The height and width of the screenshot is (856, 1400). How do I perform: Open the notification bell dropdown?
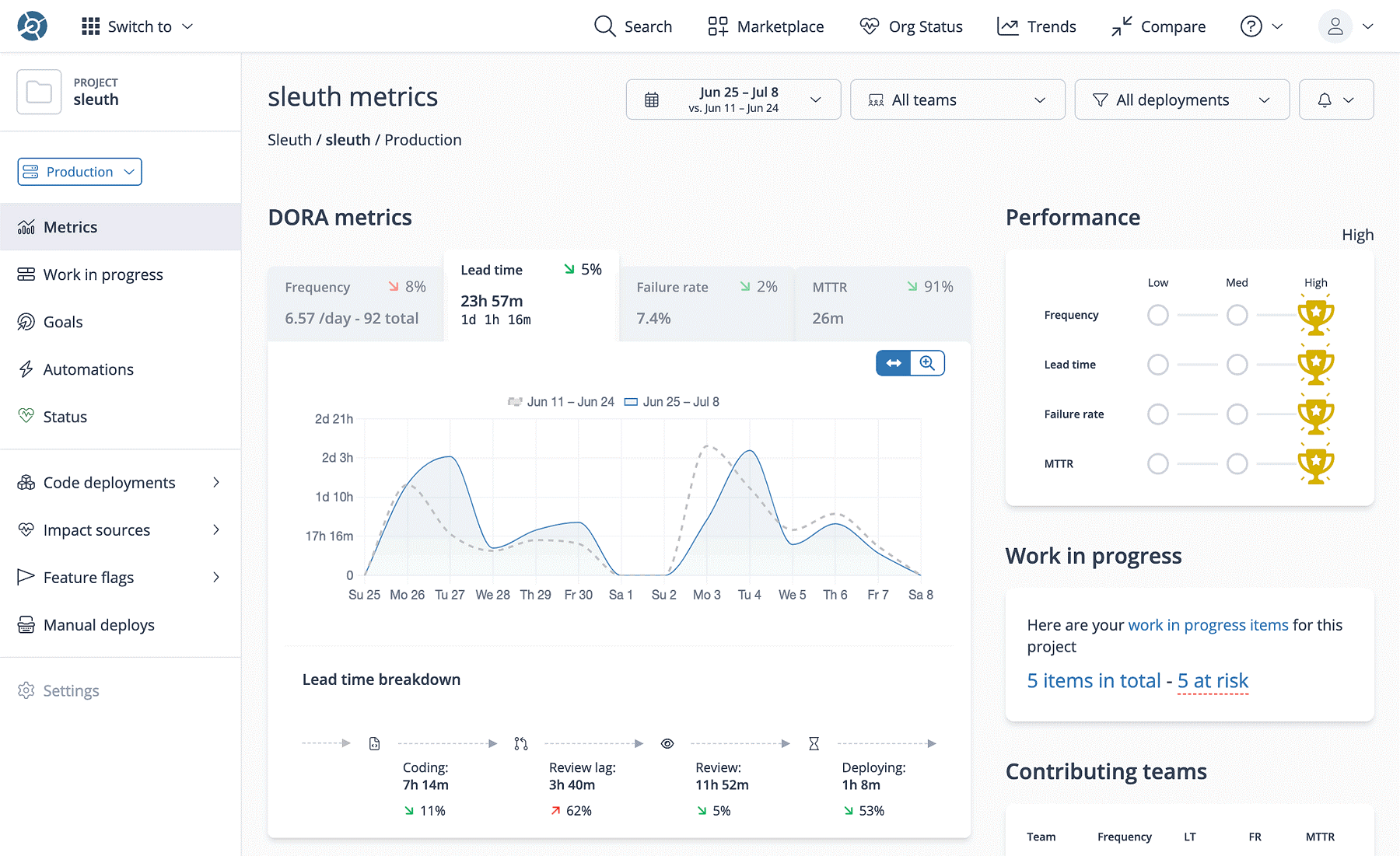[x=1335, y=100]
